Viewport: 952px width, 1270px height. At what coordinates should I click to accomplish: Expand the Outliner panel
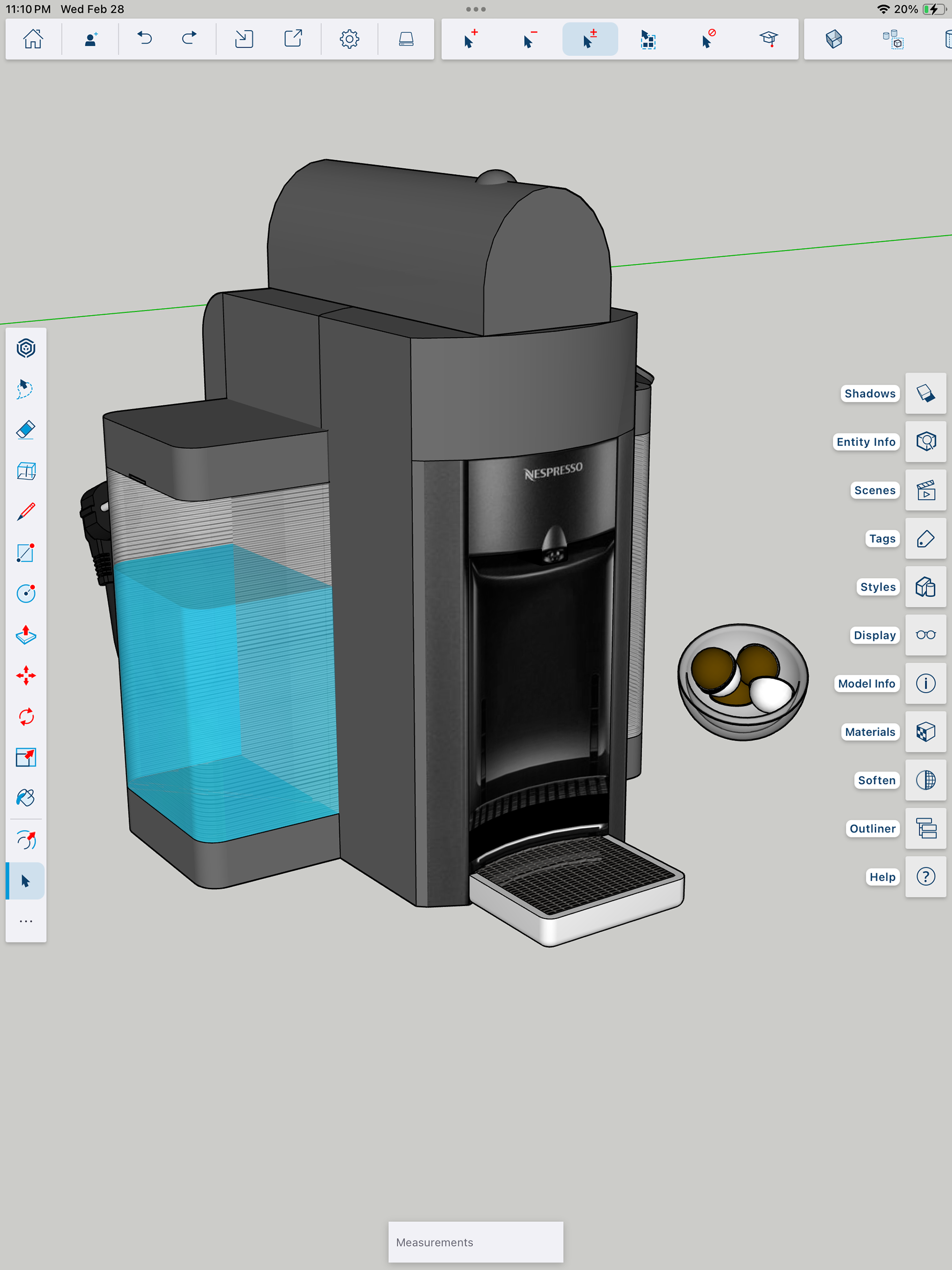click(925, 829)
